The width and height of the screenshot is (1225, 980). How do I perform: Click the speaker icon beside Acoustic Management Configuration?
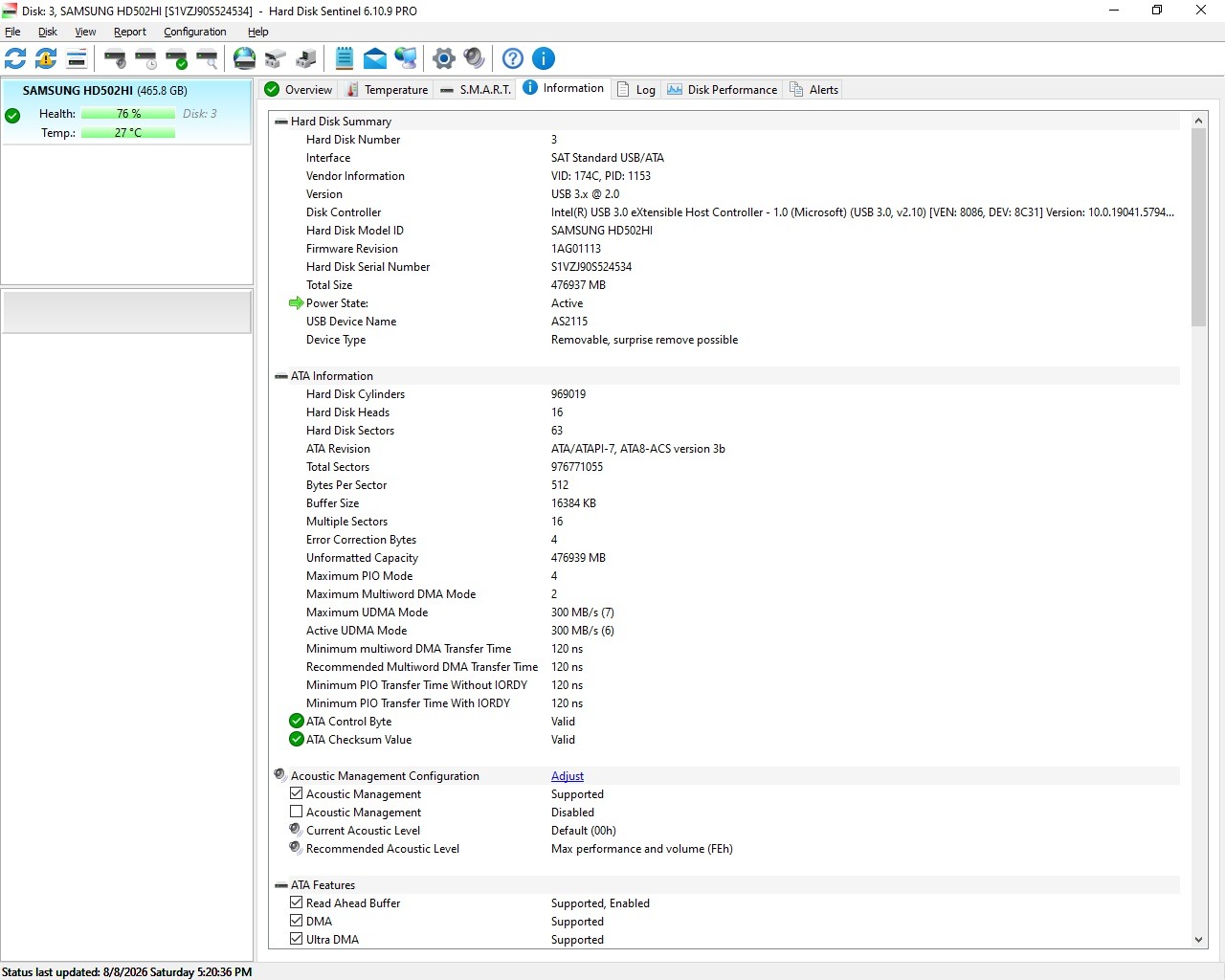click(280, 775)
